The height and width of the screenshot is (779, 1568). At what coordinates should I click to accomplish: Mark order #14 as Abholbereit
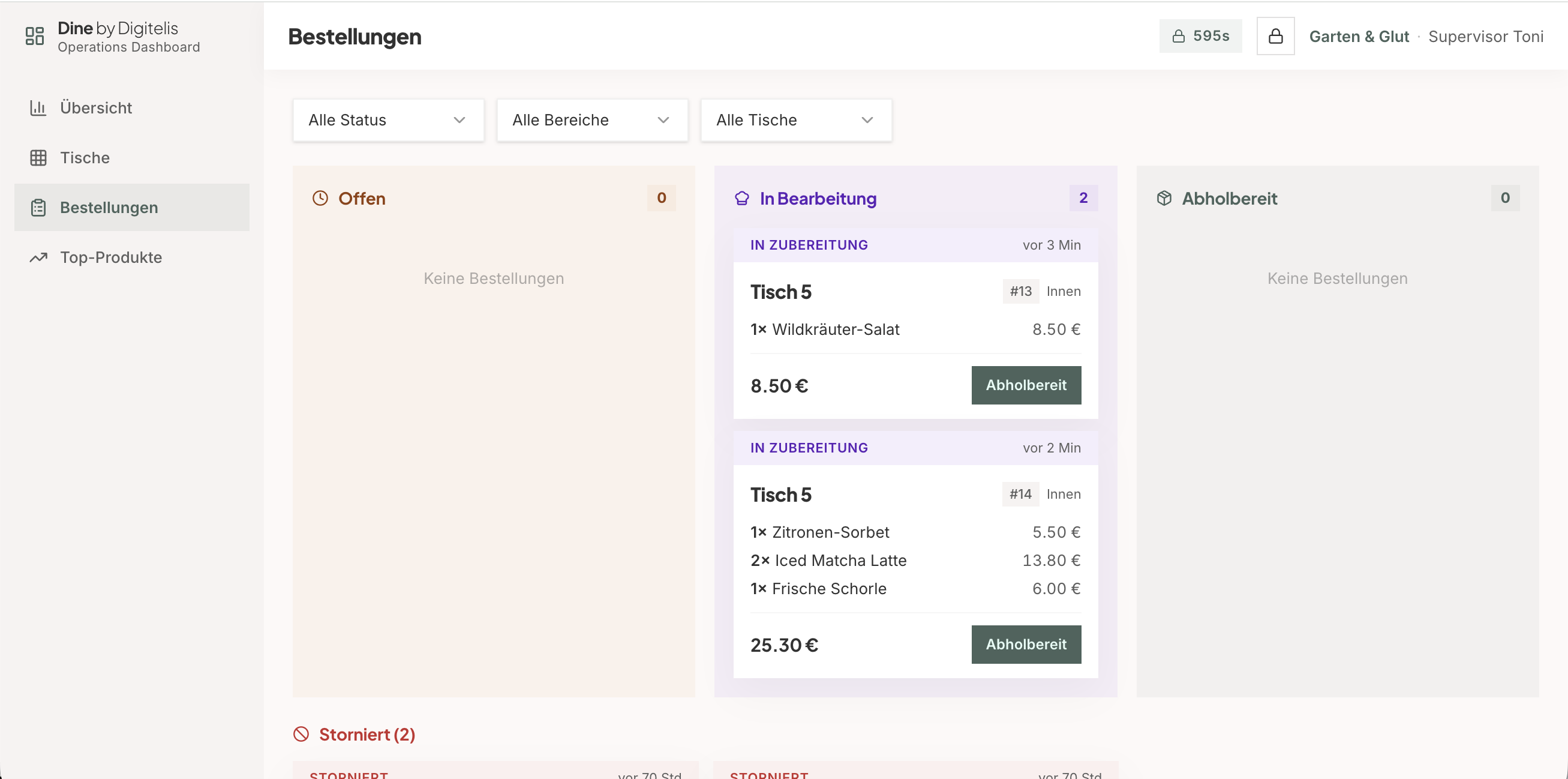click(1026, 645)
